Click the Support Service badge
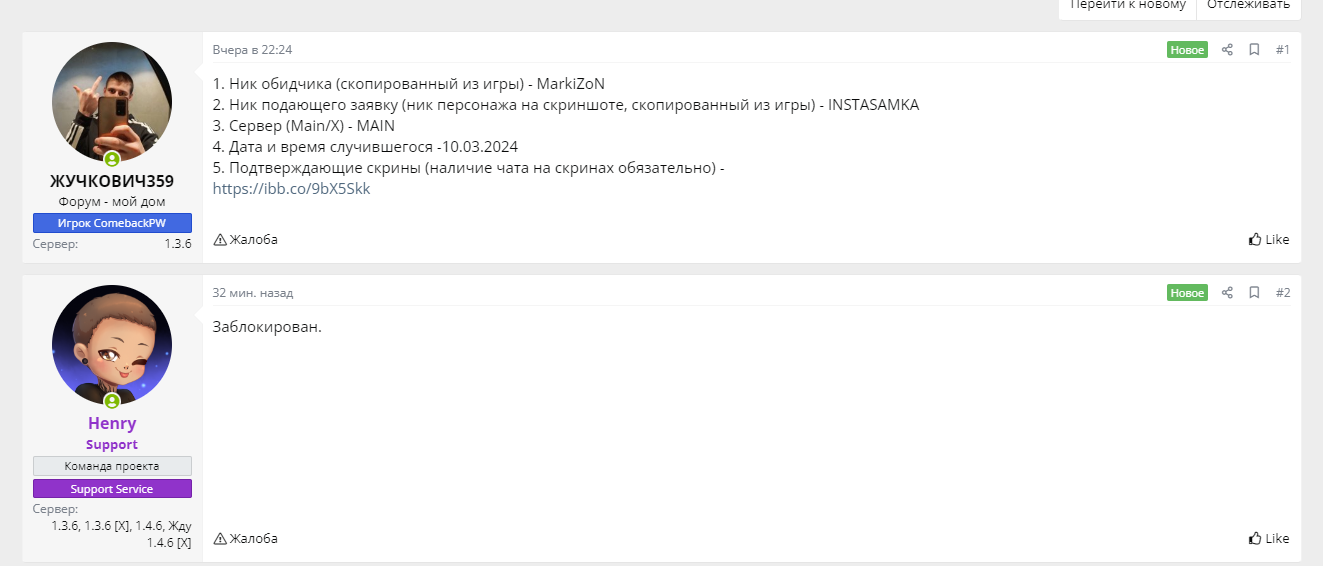The image size is (1323, 566). coord(112,489)
